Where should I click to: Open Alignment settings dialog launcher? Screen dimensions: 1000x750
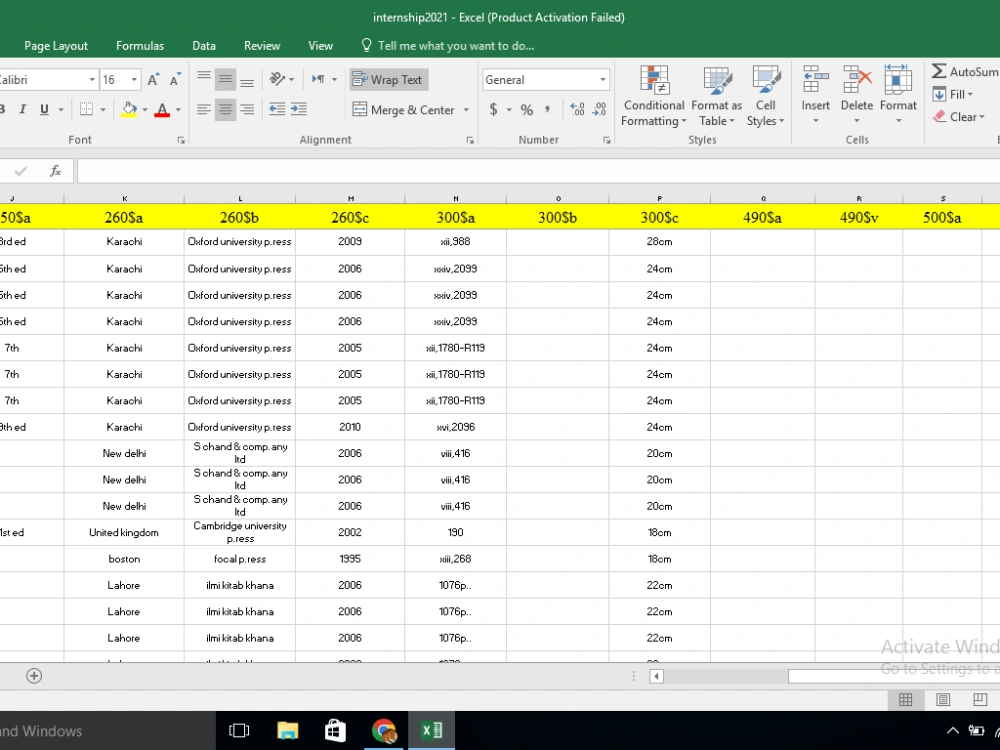470,140
